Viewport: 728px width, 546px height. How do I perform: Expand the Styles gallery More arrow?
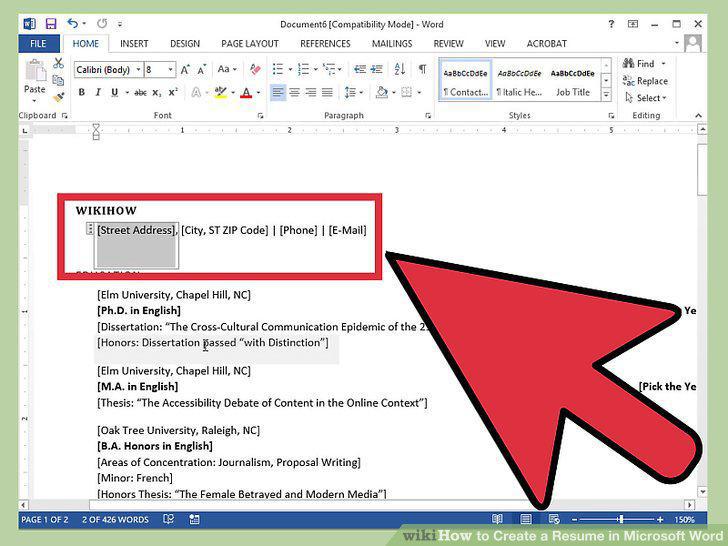tap(606, 95)
